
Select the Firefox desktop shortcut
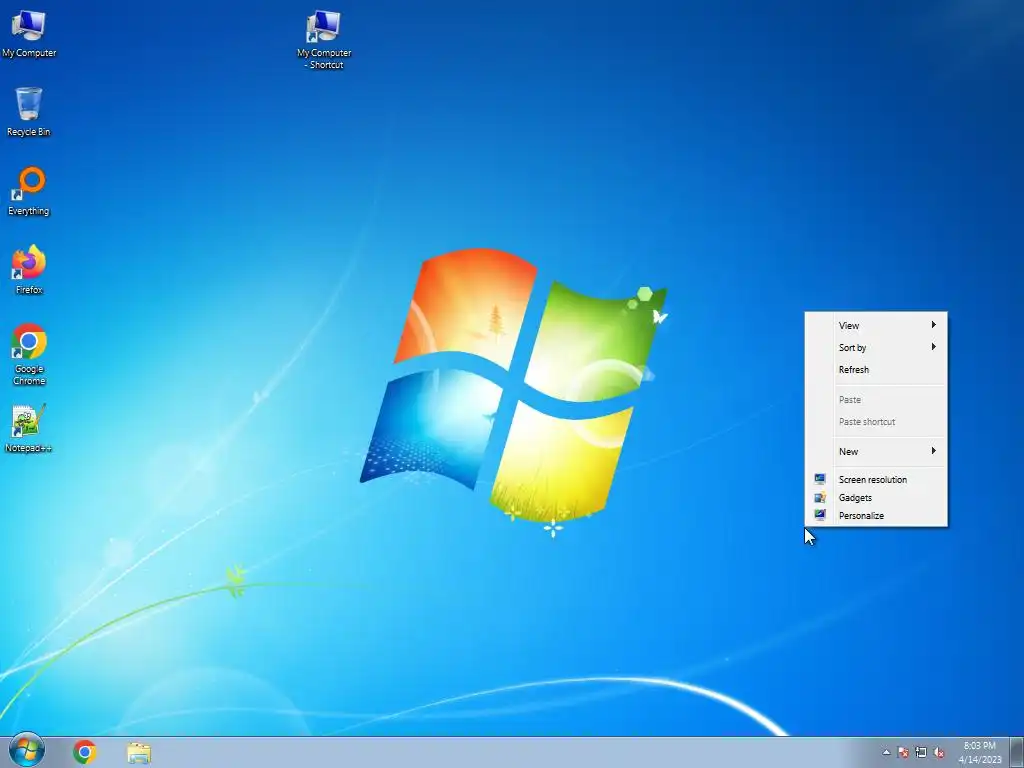click(x=29, y=270)
